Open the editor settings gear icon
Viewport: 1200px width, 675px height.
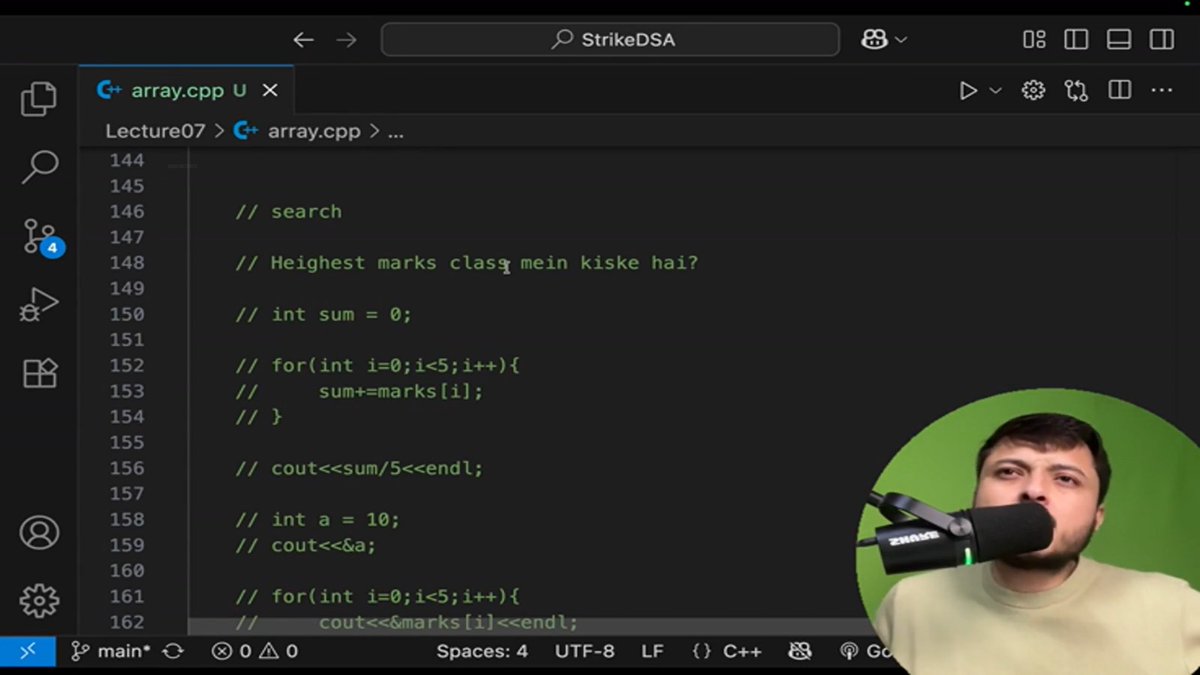coord(1033,91)
